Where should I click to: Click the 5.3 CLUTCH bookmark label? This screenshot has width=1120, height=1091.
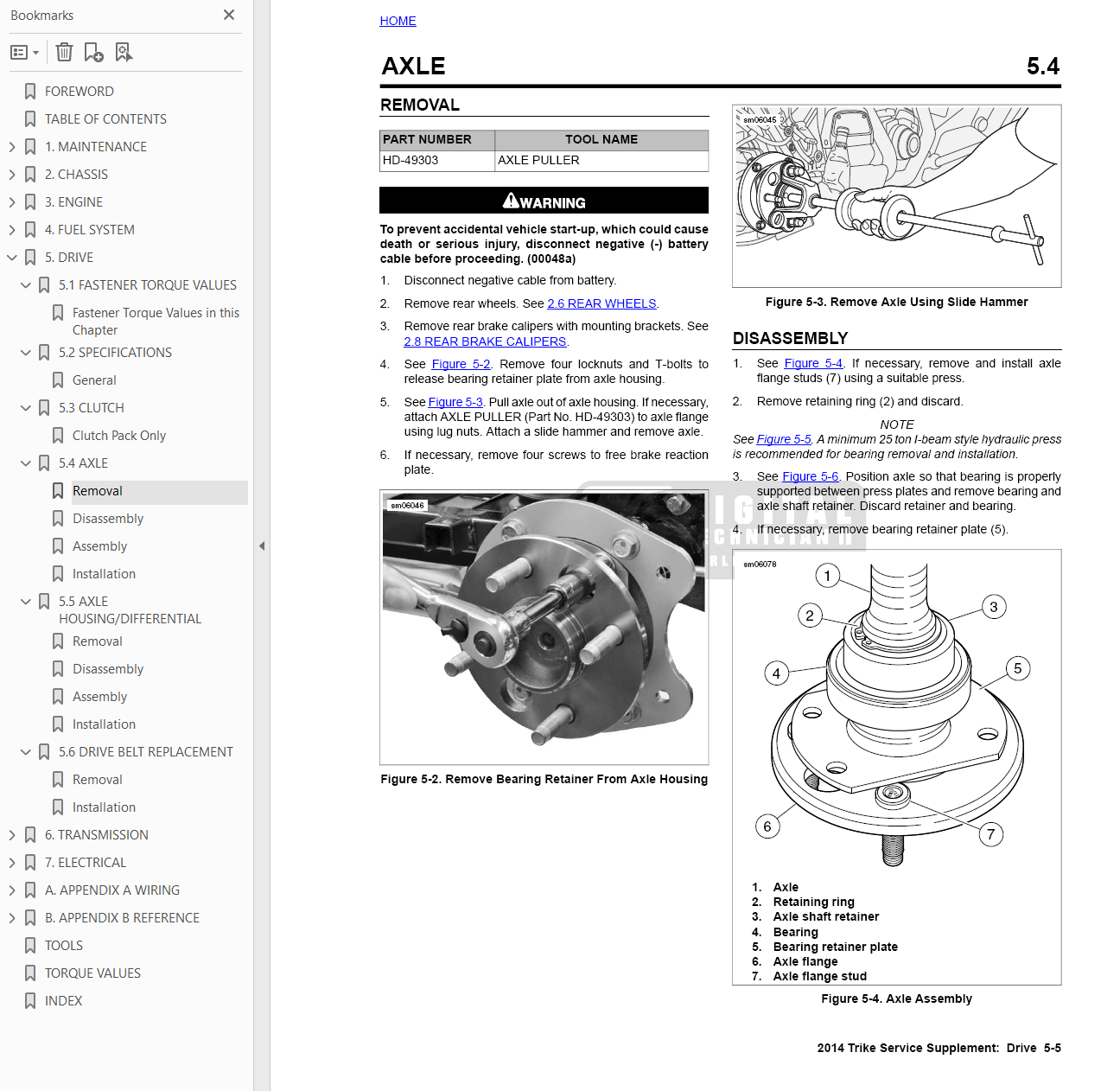[92, 408]
